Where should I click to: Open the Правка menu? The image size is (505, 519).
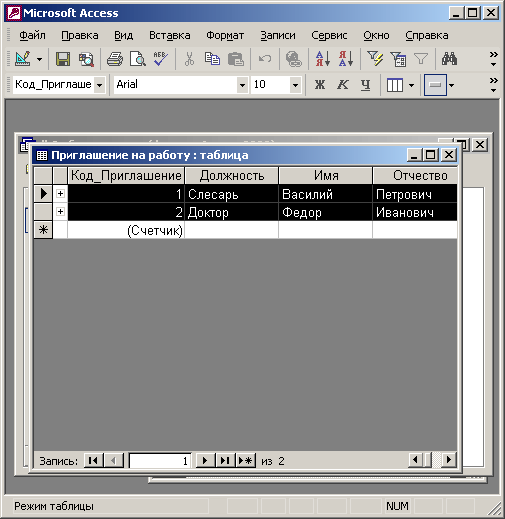[80, 35]
